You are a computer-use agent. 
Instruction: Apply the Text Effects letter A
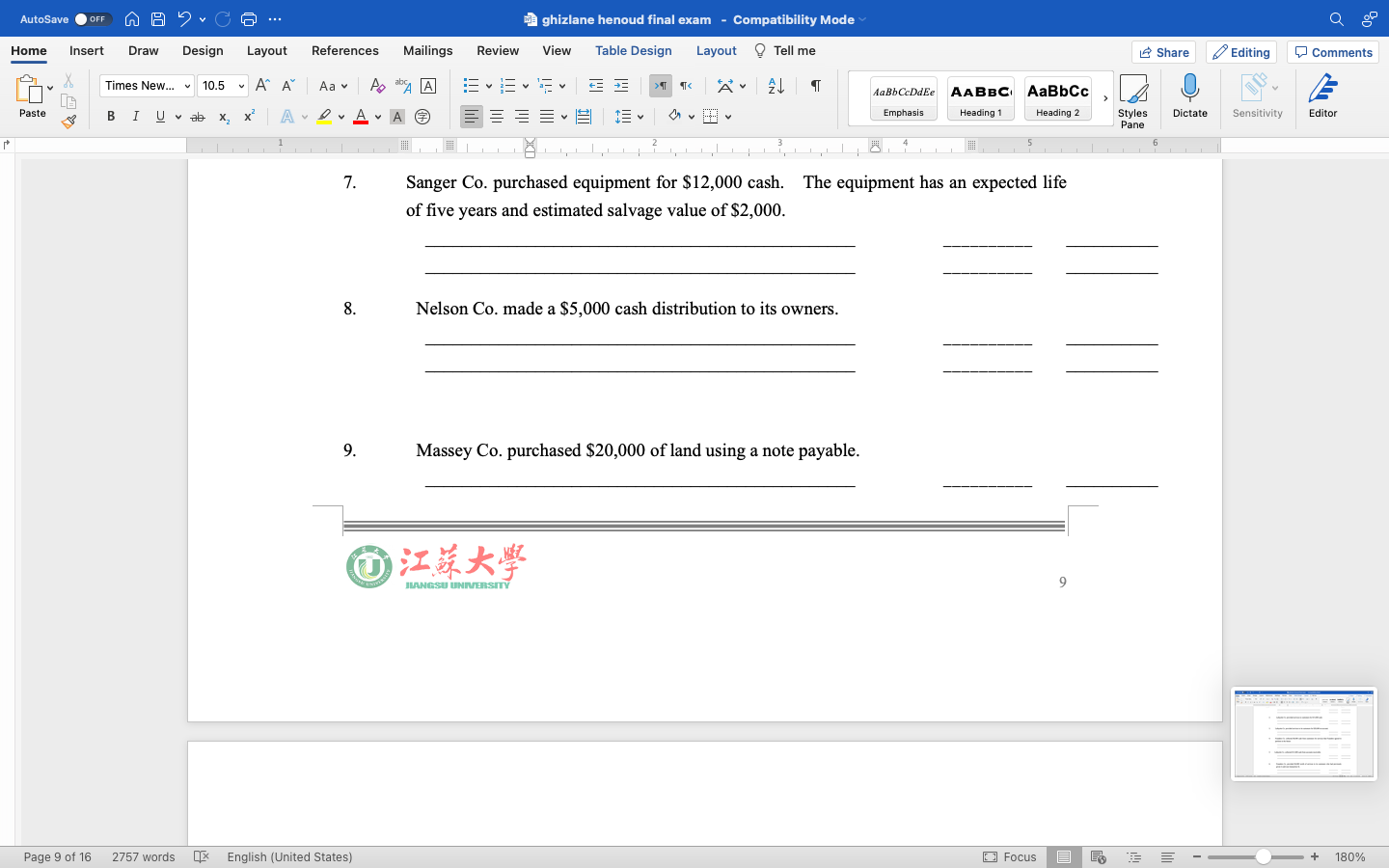(287, 117)
